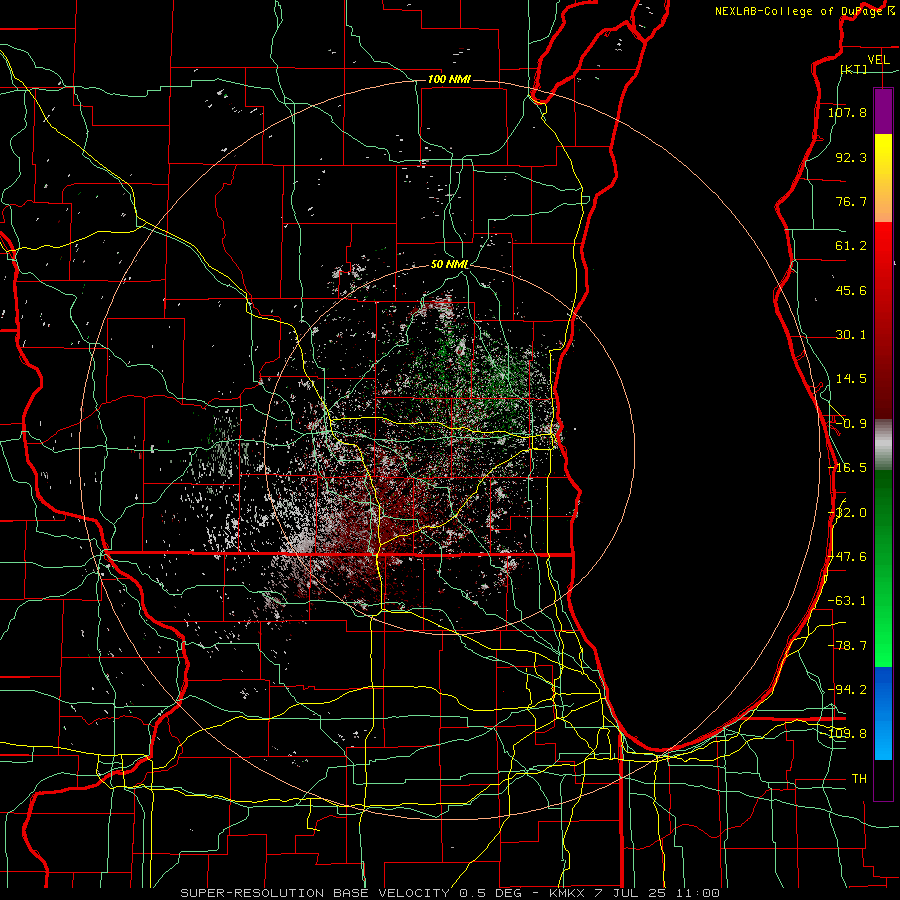
Task: Click the -47.6 legend value
Action: 847,557
